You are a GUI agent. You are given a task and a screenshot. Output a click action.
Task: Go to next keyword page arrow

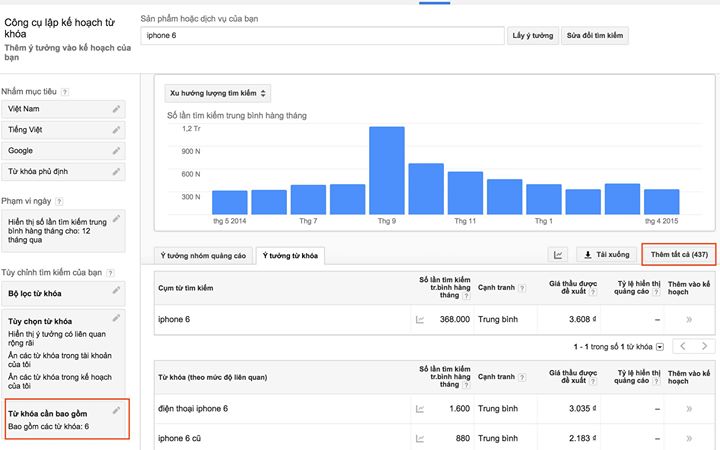[x=704, y=346]
